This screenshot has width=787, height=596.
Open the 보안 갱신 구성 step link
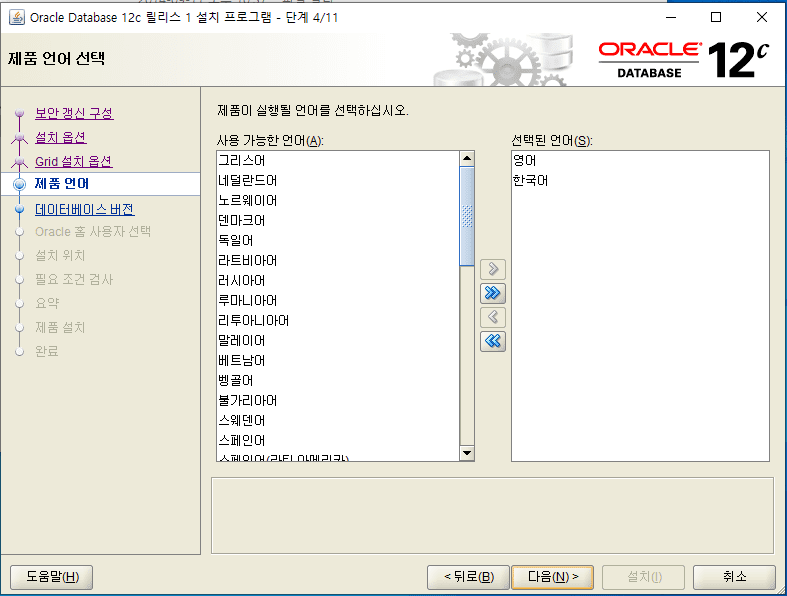pyautogui.click(x=74, y=113)
